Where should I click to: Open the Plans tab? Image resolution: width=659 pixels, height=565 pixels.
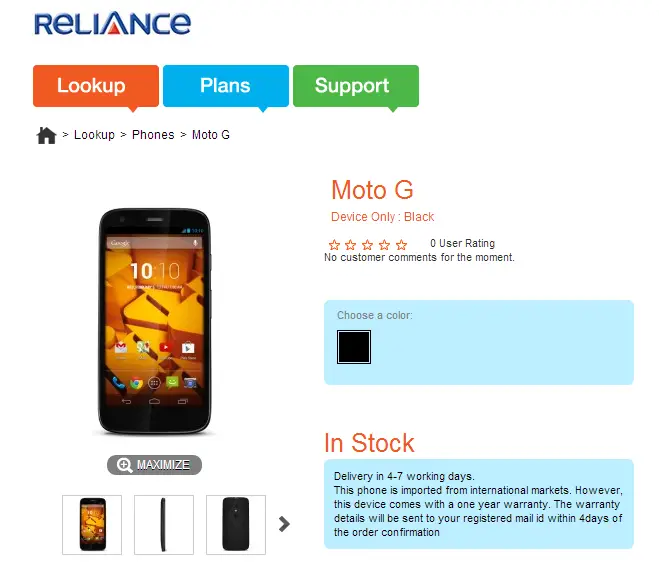pos(226,86)
